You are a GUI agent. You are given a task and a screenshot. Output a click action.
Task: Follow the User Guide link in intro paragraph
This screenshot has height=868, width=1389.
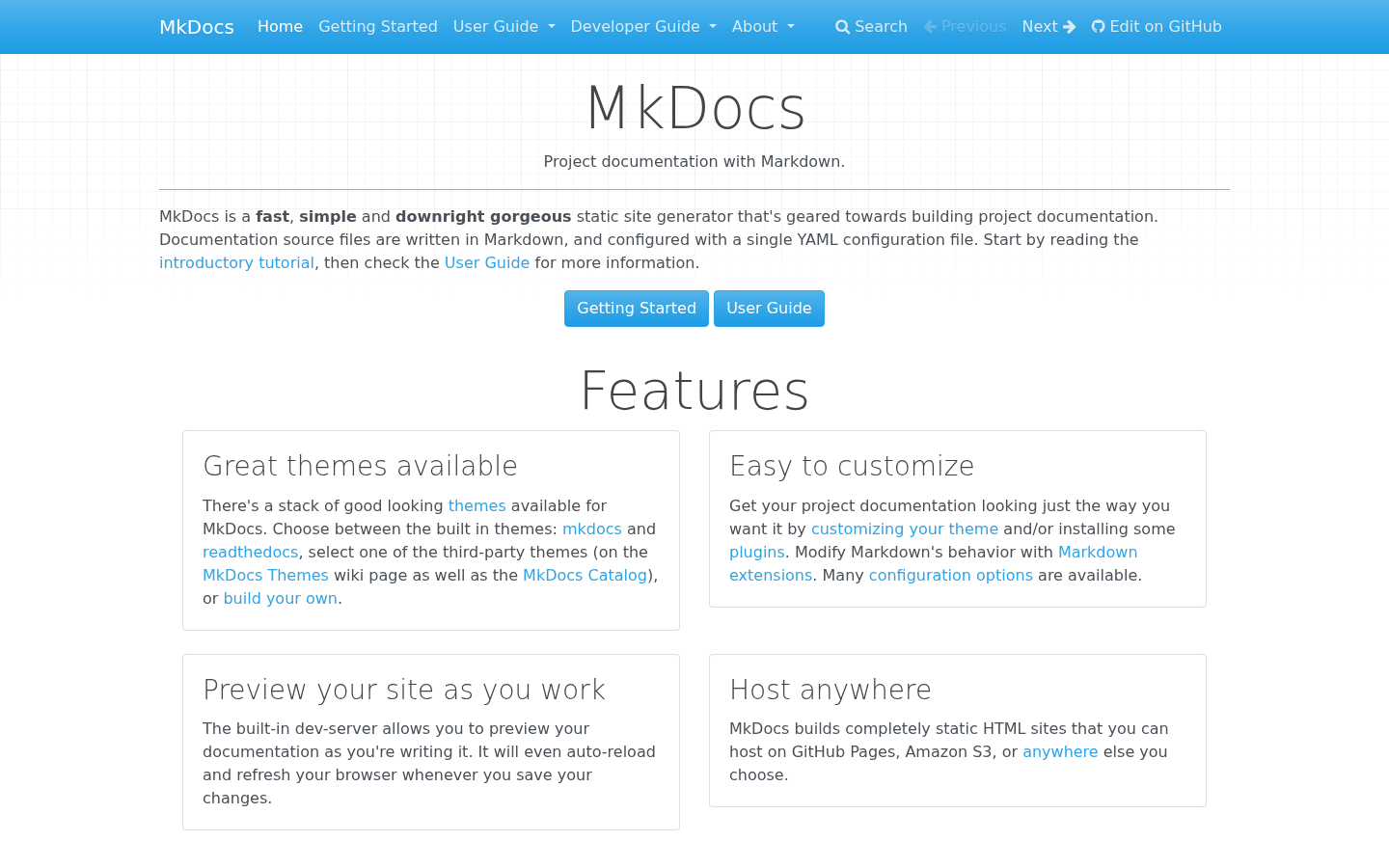point(487,263)
